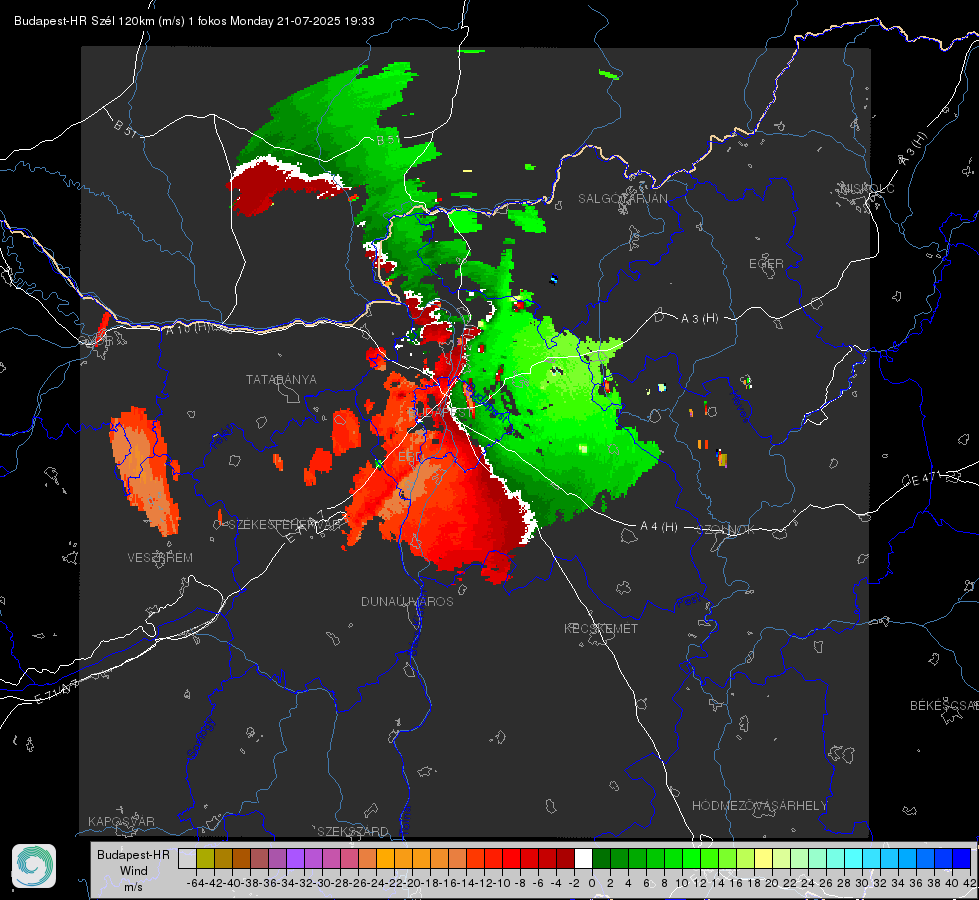
Task: Click the cyan swatch for 28 to 30 m/s
Action: tap(854, 859)
